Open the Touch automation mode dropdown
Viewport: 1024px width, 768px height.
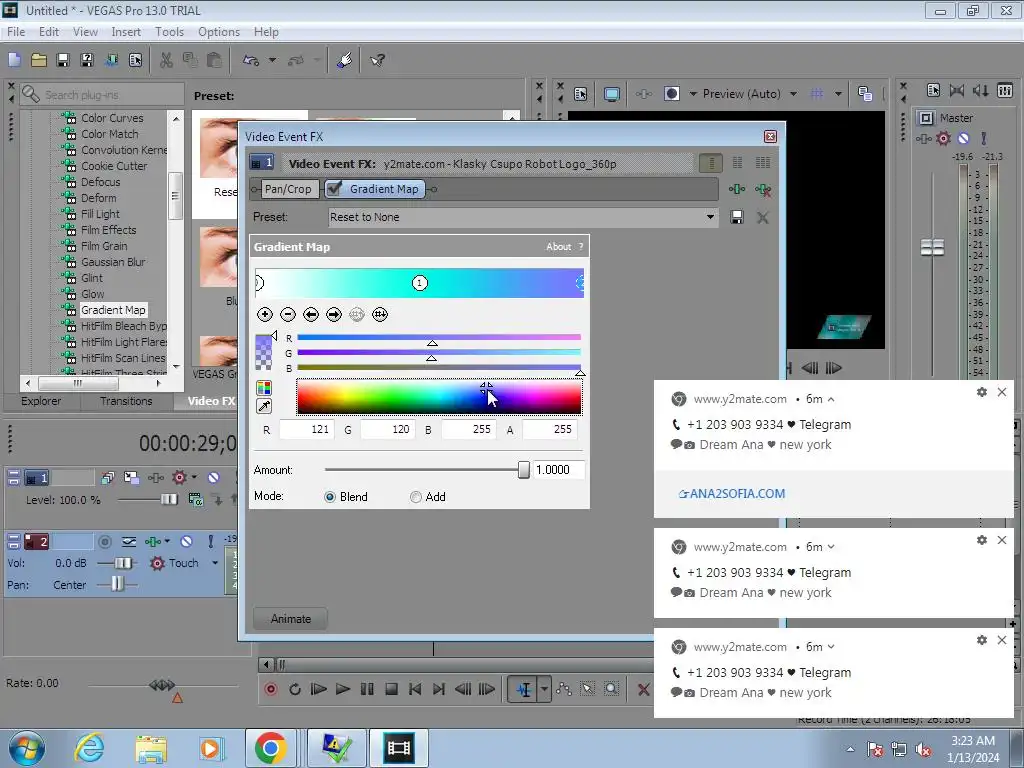215,563
